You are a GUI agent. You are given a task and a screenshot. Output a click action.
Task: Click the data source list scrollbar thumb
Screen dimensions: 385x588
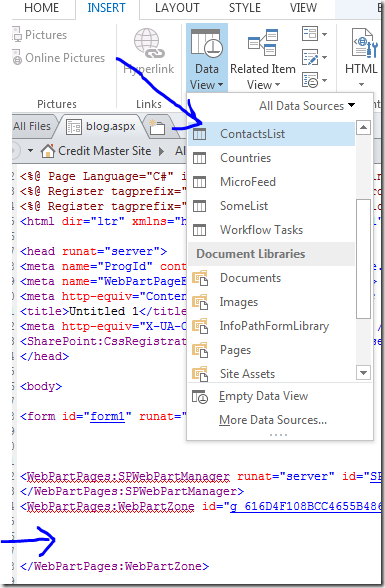tap(363, 259)
